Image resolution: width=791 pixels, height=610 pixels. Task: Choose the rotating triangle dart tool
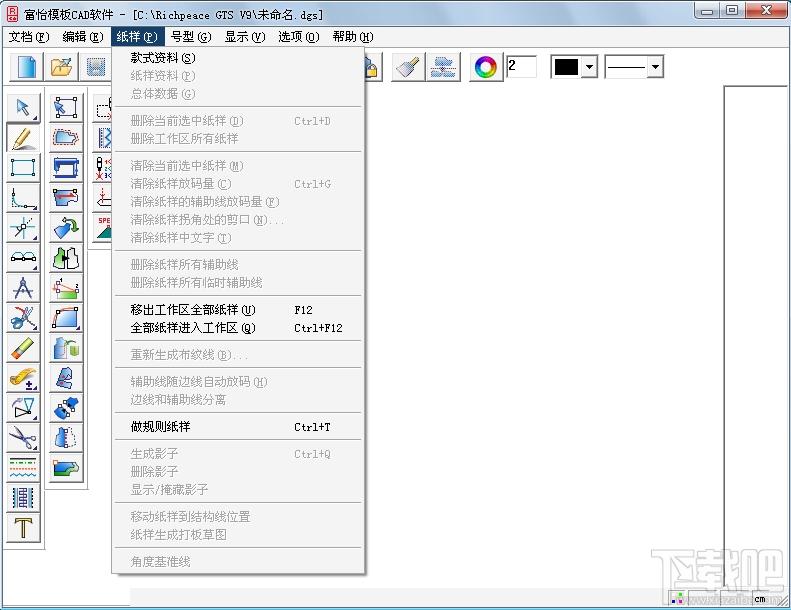point(23,408)
